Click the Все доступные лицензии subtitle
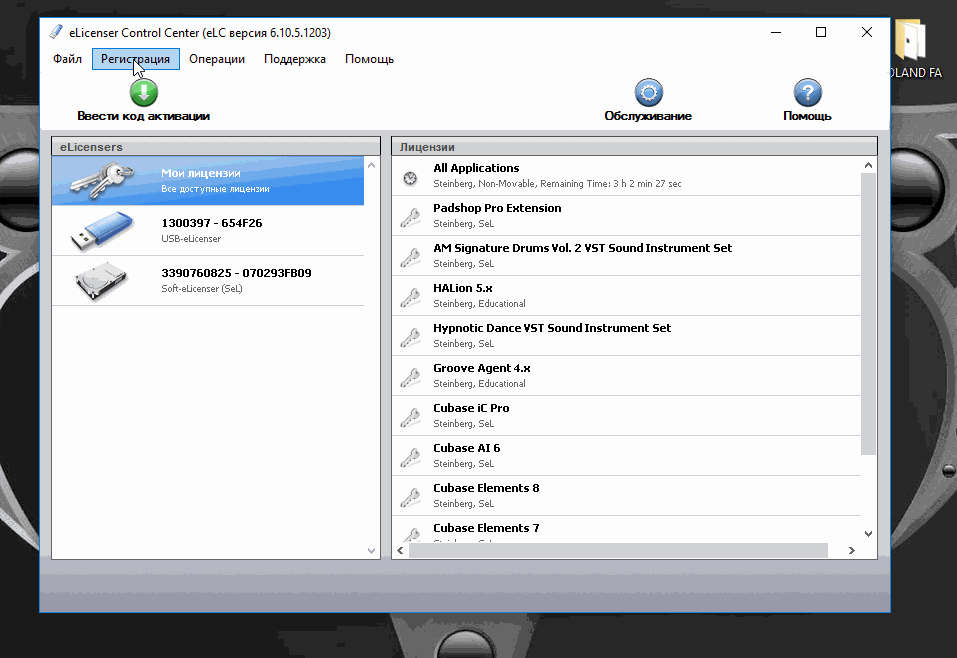Image resolution: width=957 pixels, height=658 pixels. click(215, 189)
